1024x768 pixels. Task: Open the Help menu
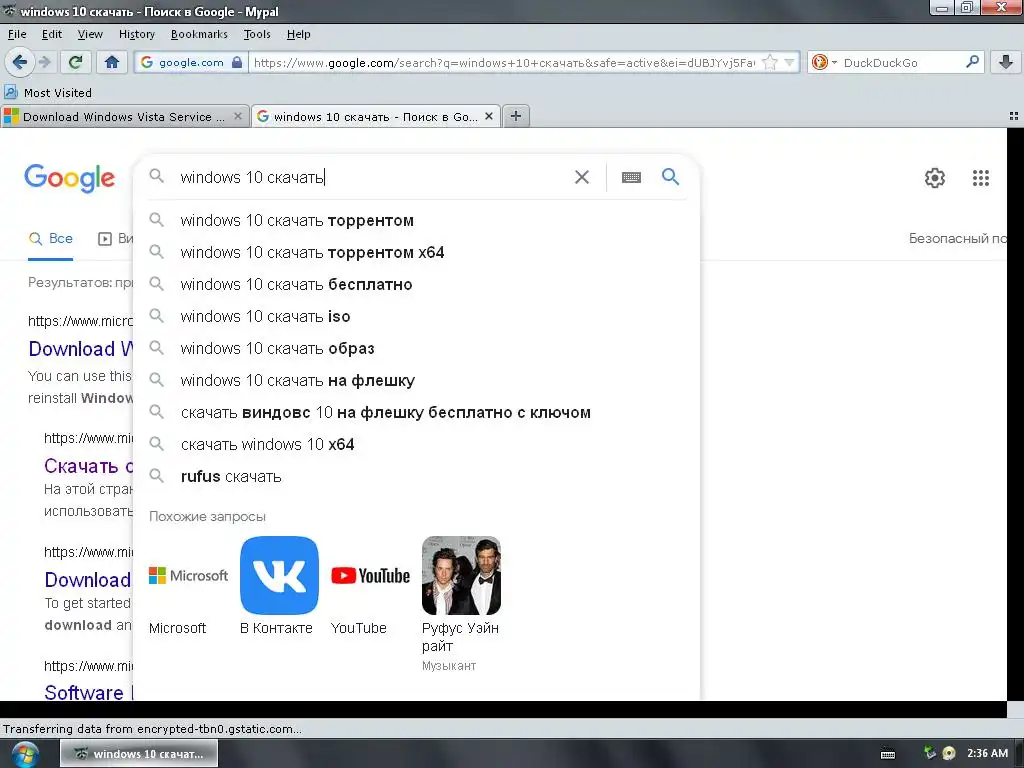tap(298, 34)
